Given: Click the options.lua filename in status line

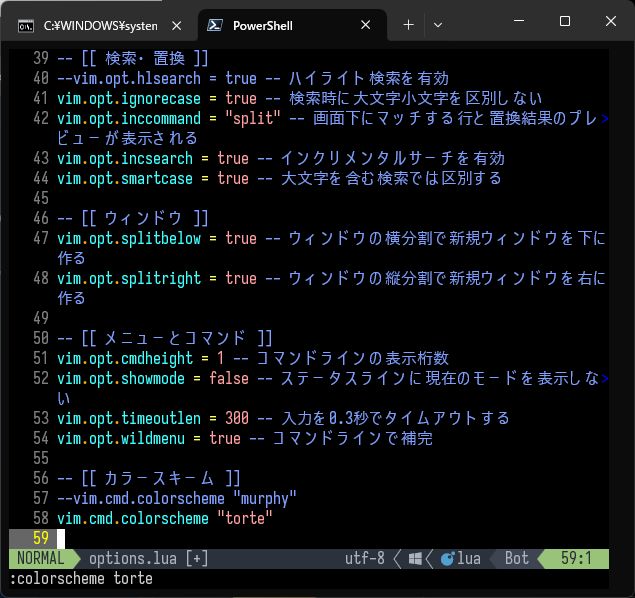Looking at the screenshot, I should pyautogui.click(x=133, y=559).
